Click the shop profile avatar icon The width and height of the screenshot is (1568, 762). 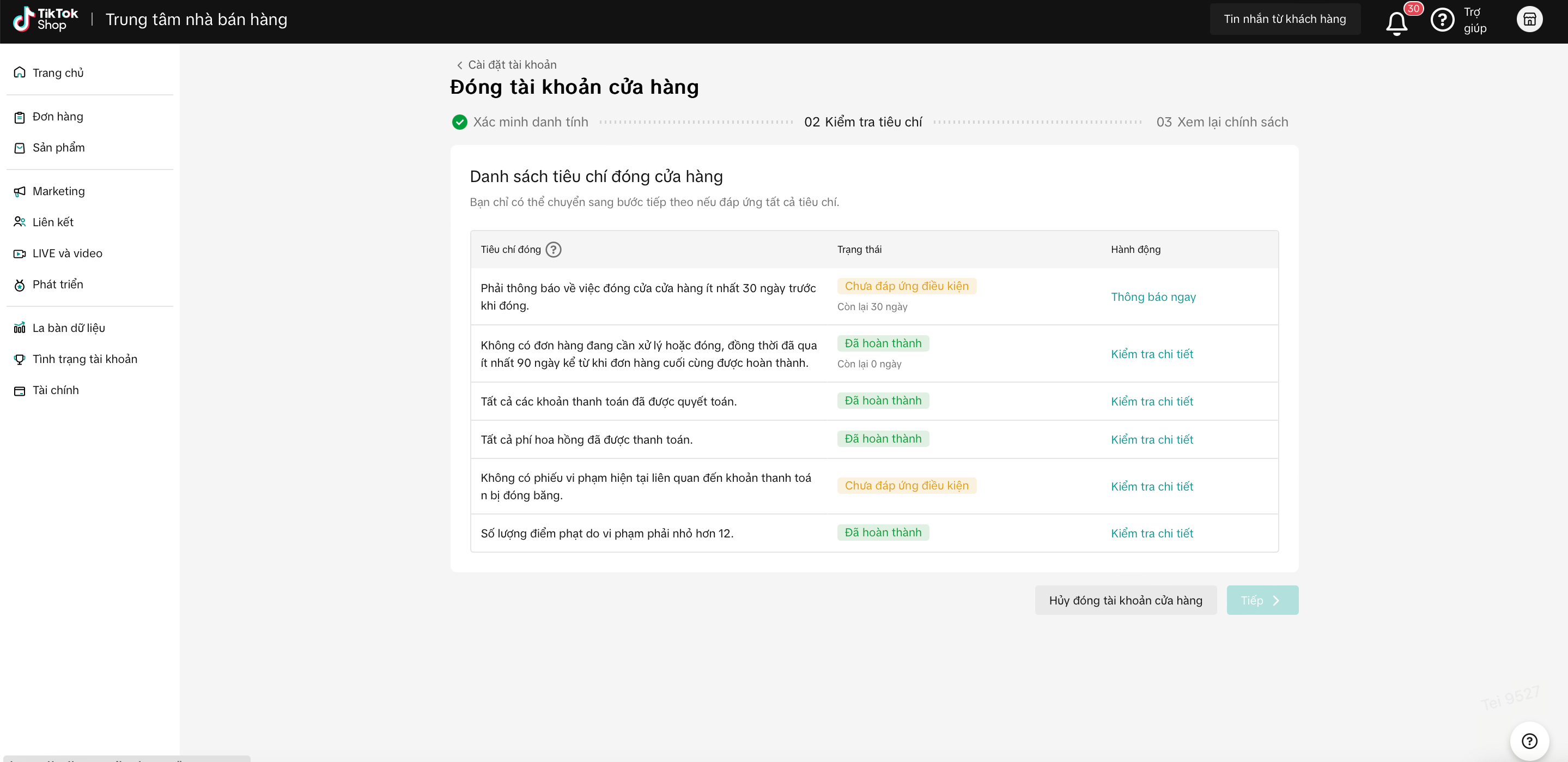click(1529, 20)
